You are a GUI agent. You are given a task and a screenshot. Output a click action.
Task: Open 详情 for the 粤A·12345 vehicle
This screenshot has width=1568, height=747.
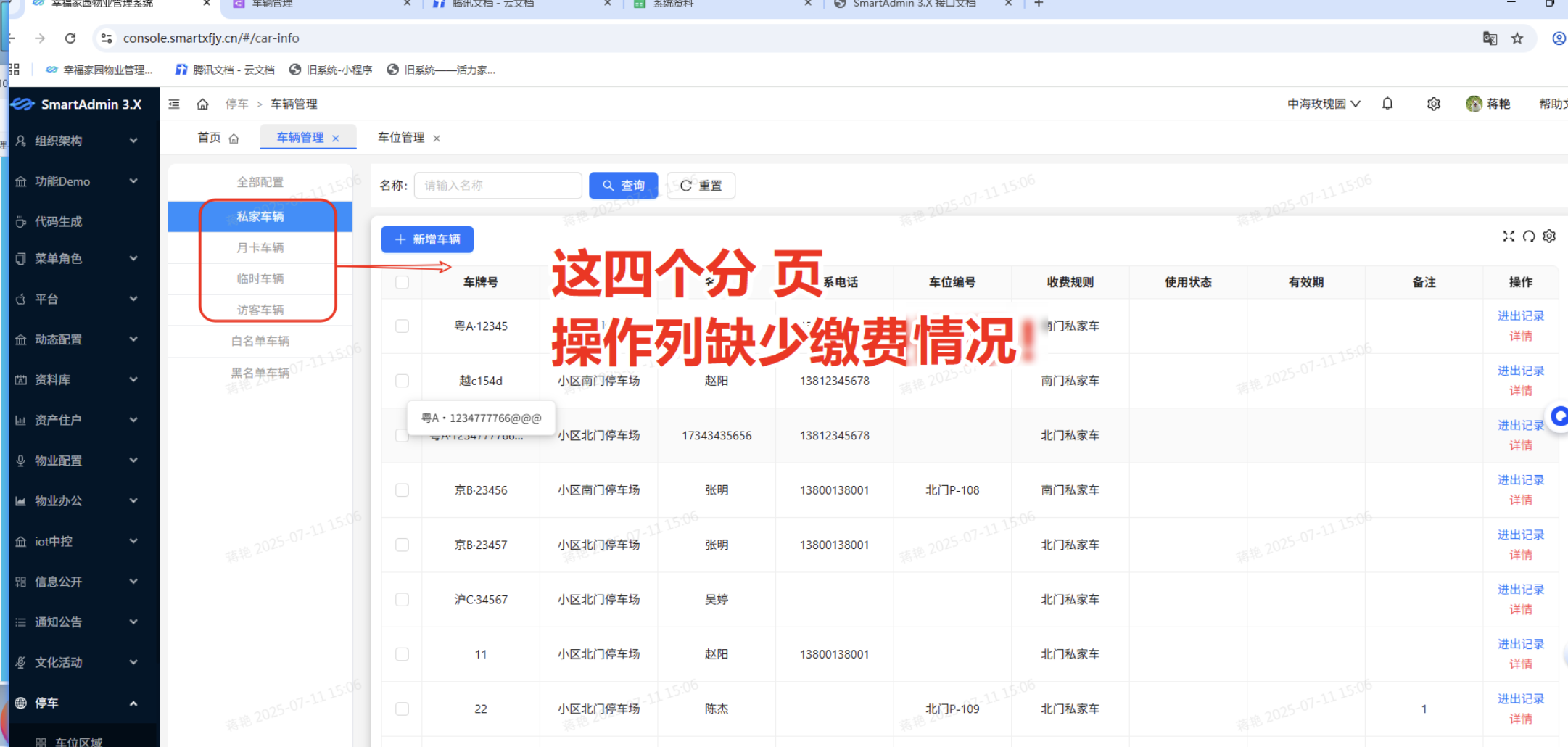click(x=1520, y=336)
